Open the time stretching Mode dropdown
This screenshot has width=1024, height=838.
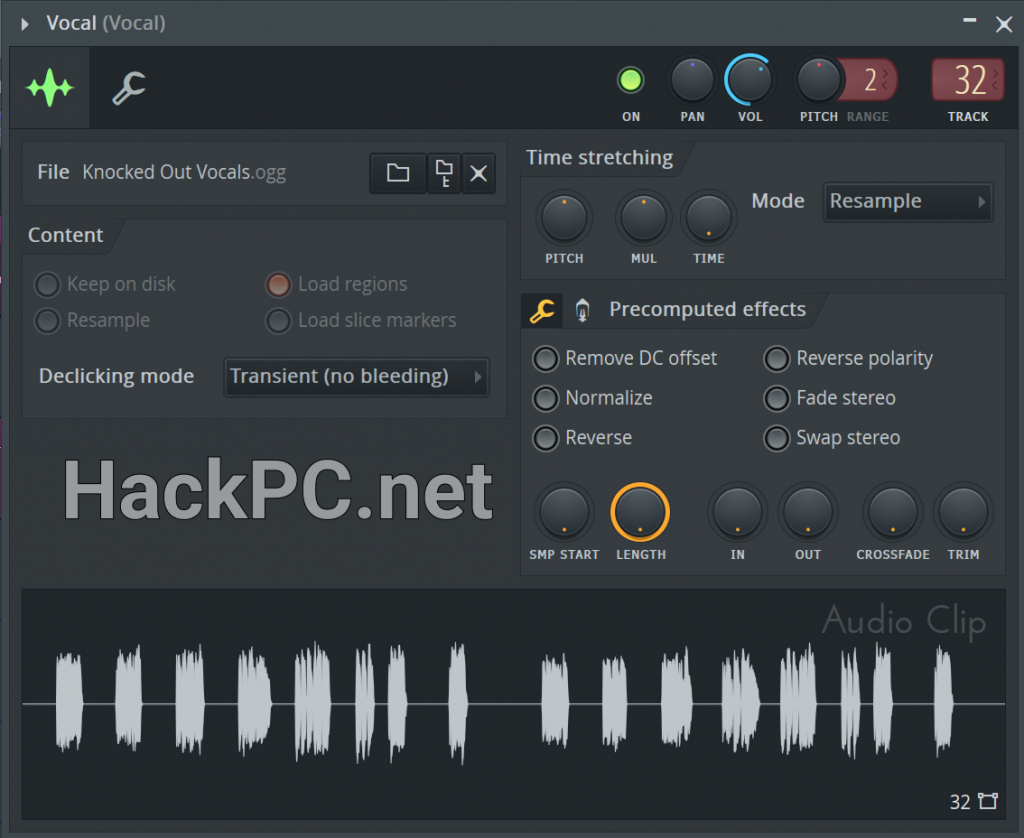907,201
